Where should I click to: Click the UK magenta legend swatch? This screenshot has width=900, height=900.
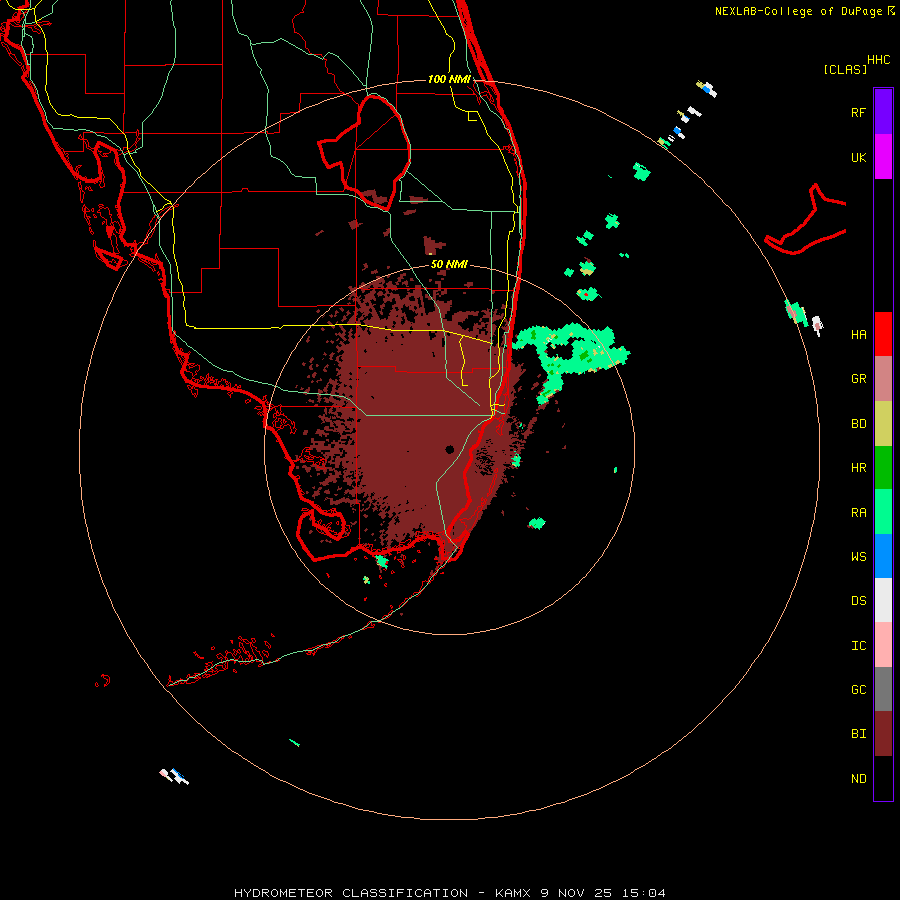[883, 156]
